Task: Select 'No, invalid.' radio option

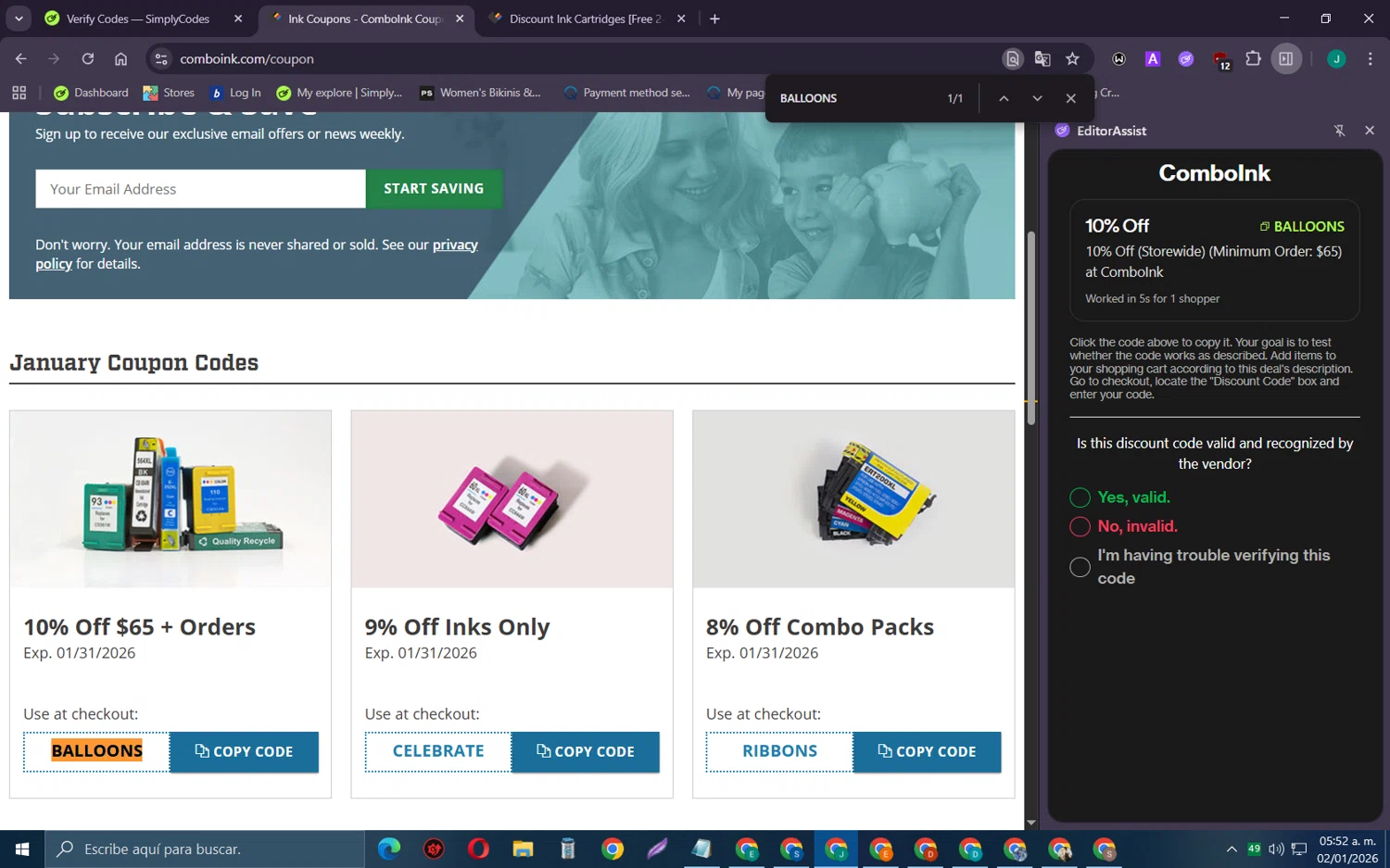Action: tap(1080, 526)
